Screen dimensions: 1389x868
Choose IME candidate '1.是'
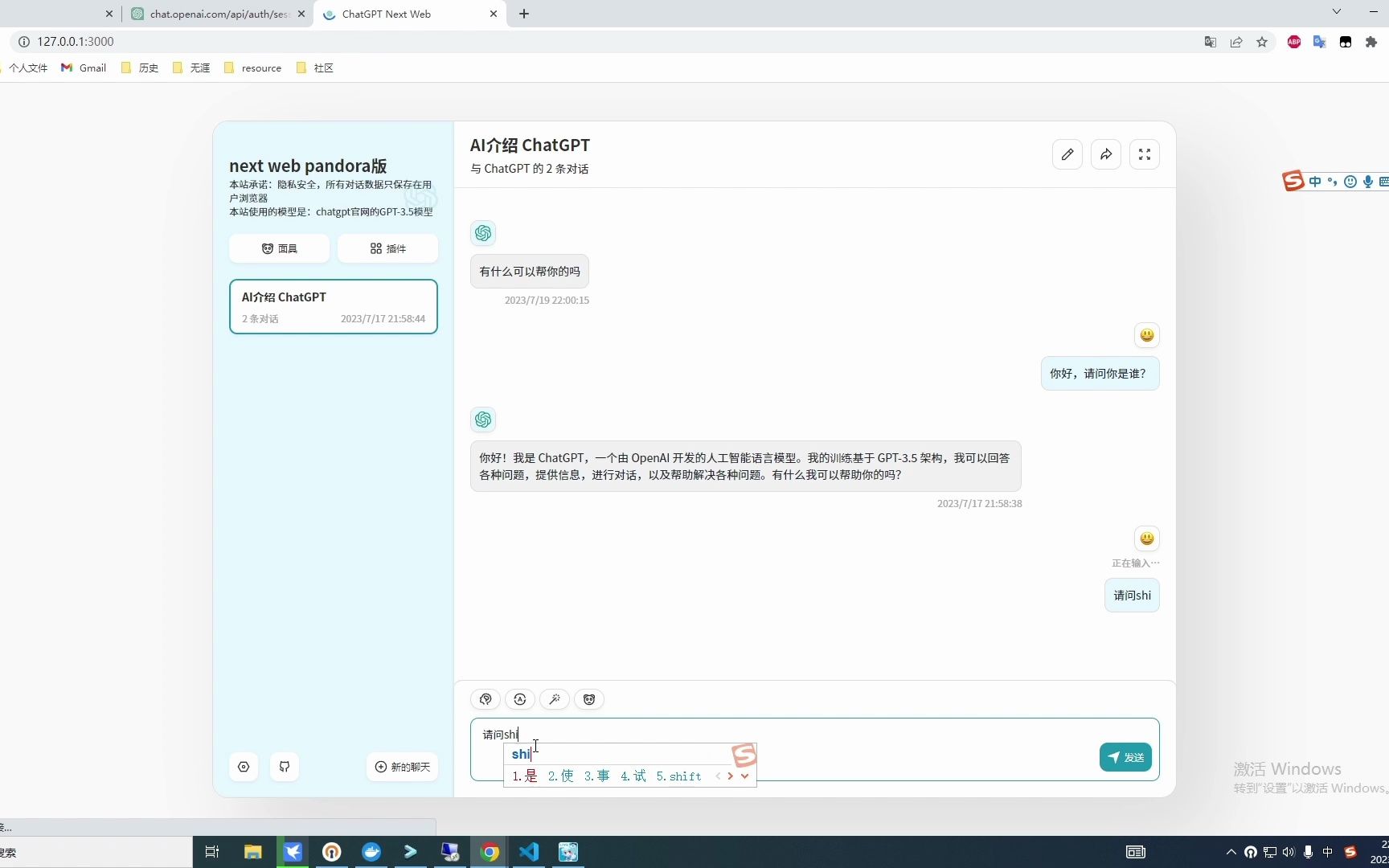(525, 776)
